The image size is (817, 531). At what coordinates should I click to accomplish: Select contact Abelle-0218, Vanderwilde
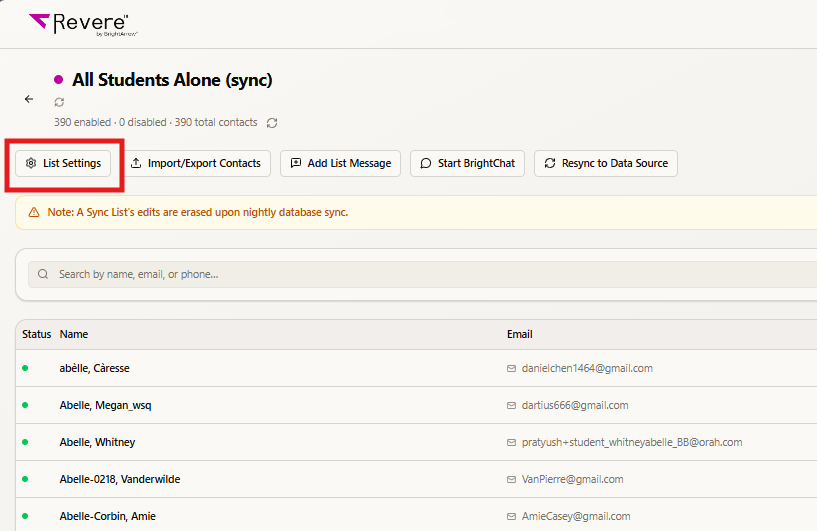tap(120, 479)
